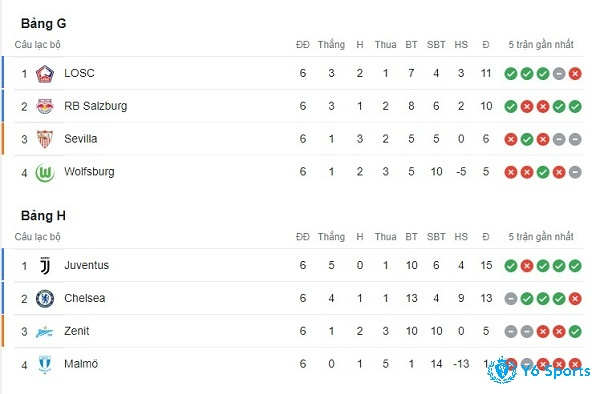The height and width of the screenshot is (394, 600).
Task: Click Juventus's red loss icon in recent form
Action: (x=527, y=265)
